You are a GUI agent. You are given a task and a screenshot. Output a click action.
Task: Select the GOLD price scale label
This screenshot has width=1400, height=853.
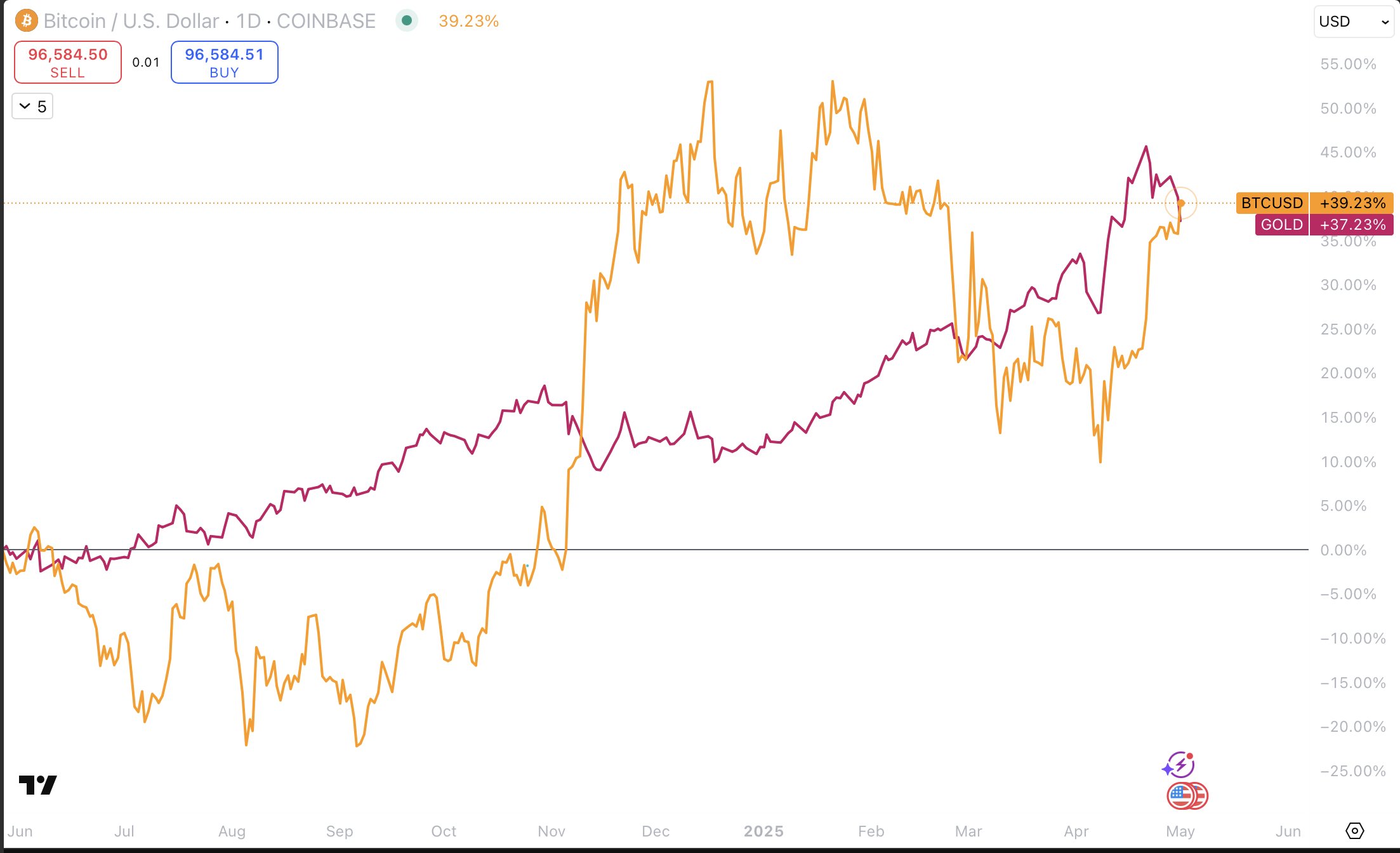tap(1281, 225)
